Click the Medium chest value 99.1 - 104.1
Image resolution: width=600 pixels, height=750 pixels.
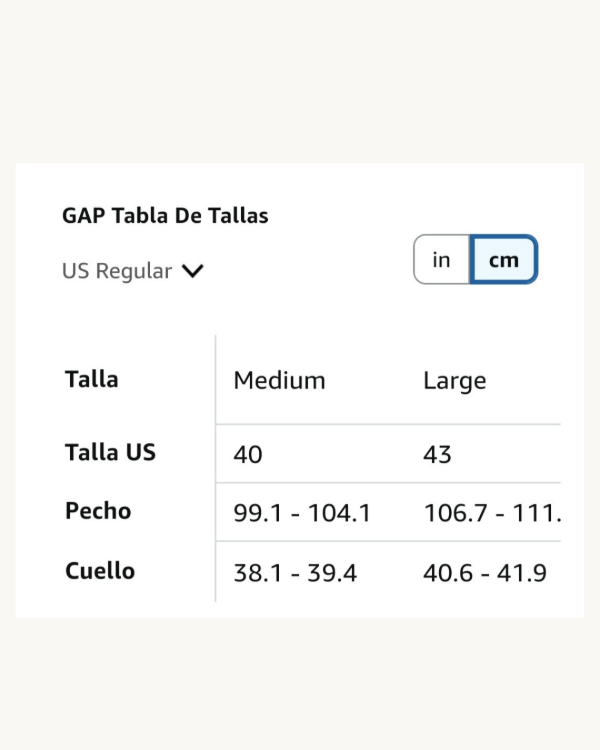pyautogui.click(x=302, y=513)
